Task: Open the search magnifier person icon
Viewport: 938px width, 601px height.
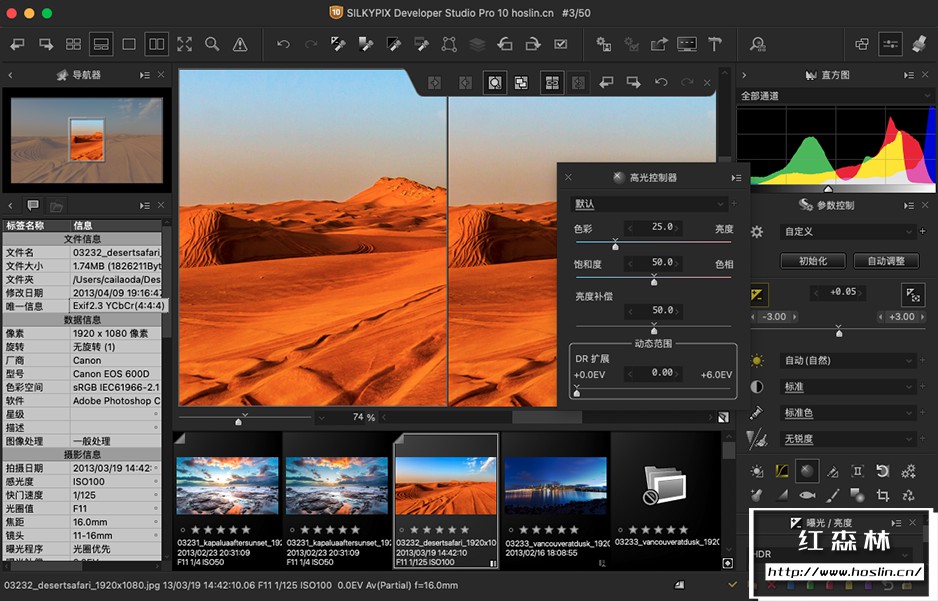Action: pyautogui.click(x=758, y=44)
